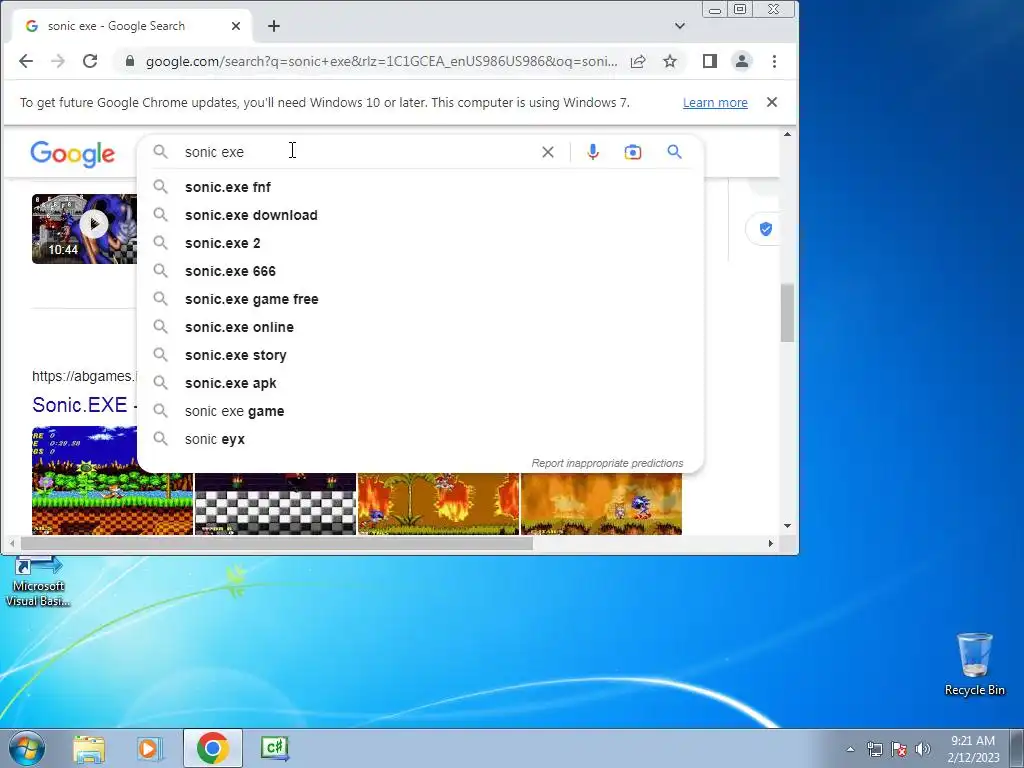Viewport: 1024px width, 768px height.
Task: View site security lock info
Action: click(130, 61)
